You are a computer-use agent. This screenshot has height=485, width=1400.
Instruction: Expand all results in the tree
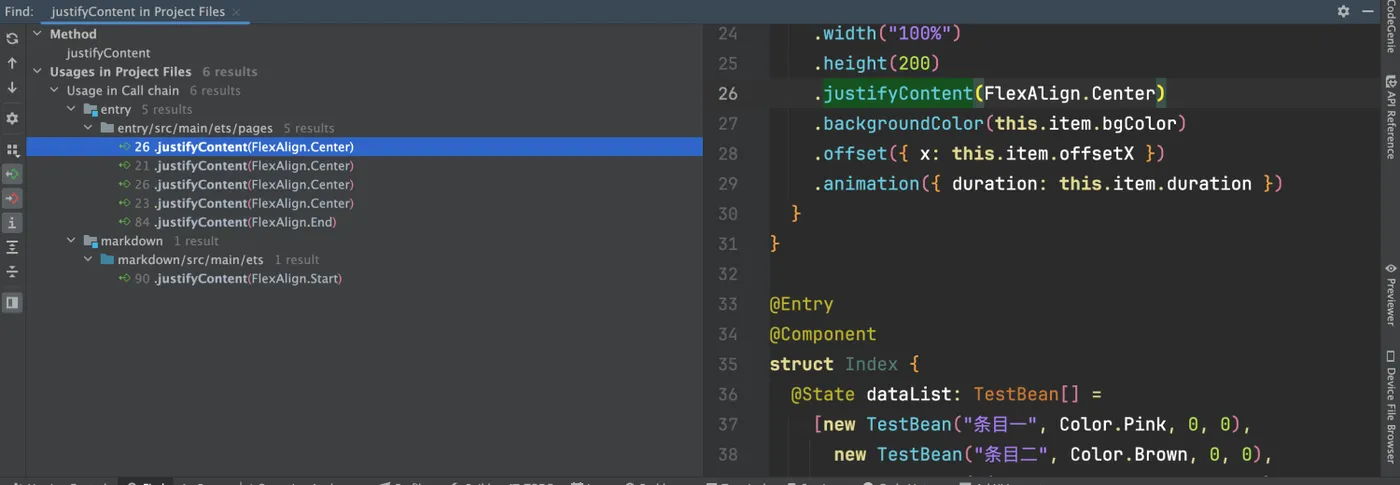[x=12, y=247]
